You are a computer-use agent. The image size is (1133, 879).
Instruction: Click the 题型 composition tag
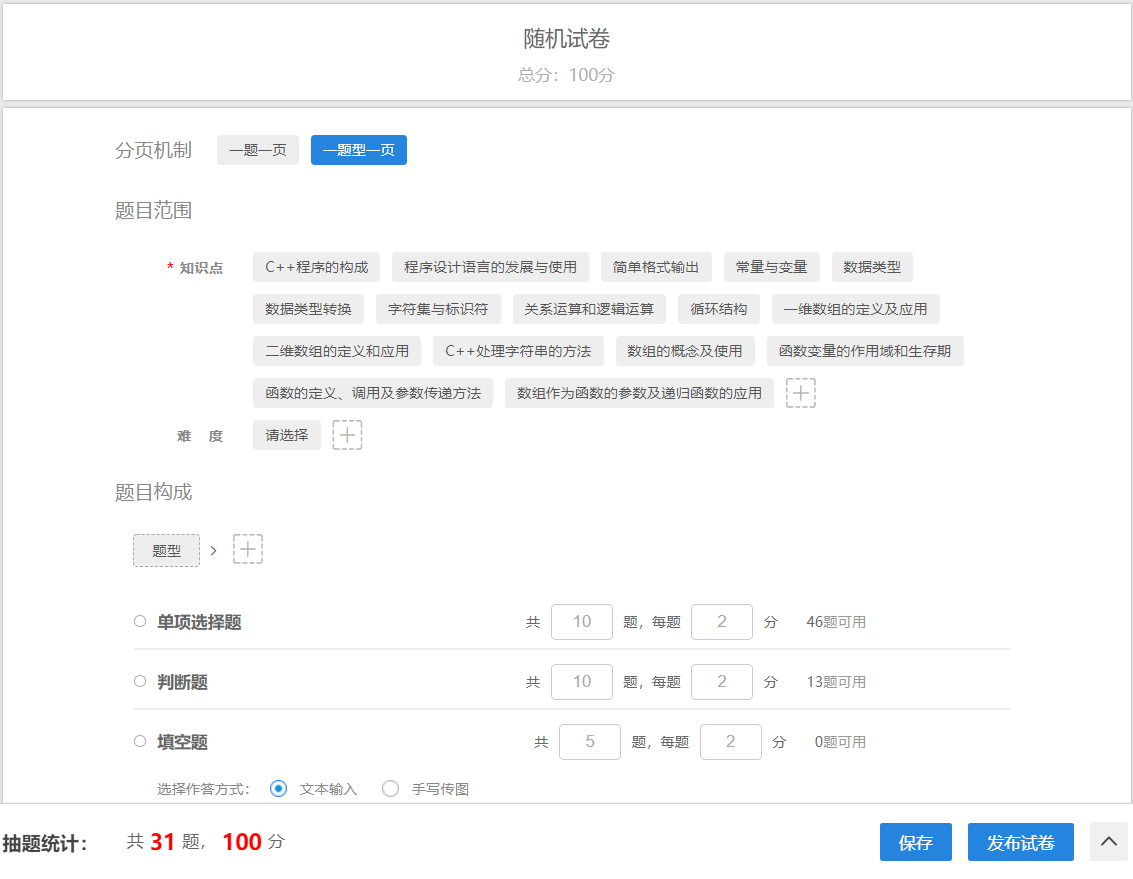click(166, 551)
